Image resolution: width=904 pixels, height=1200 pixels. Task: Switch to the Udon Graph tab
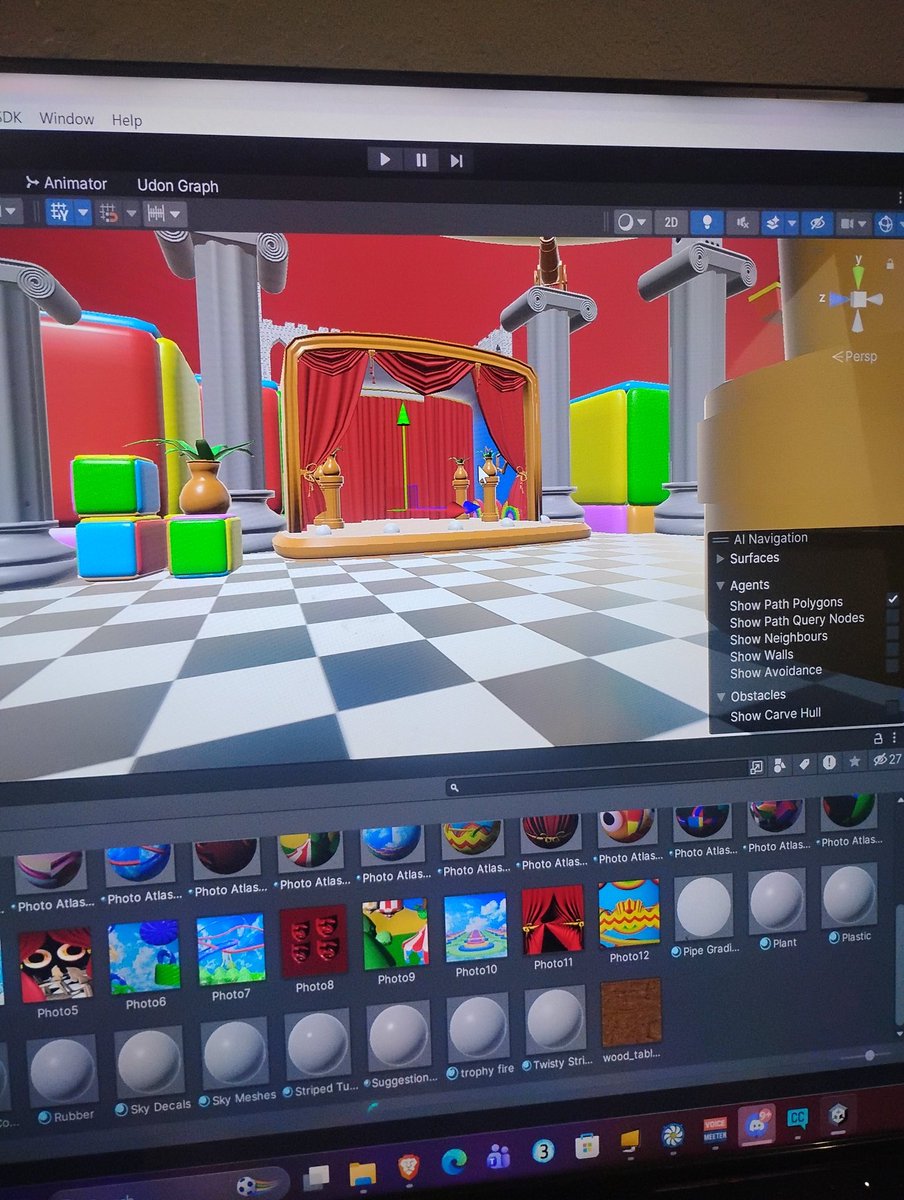point(177,186)
